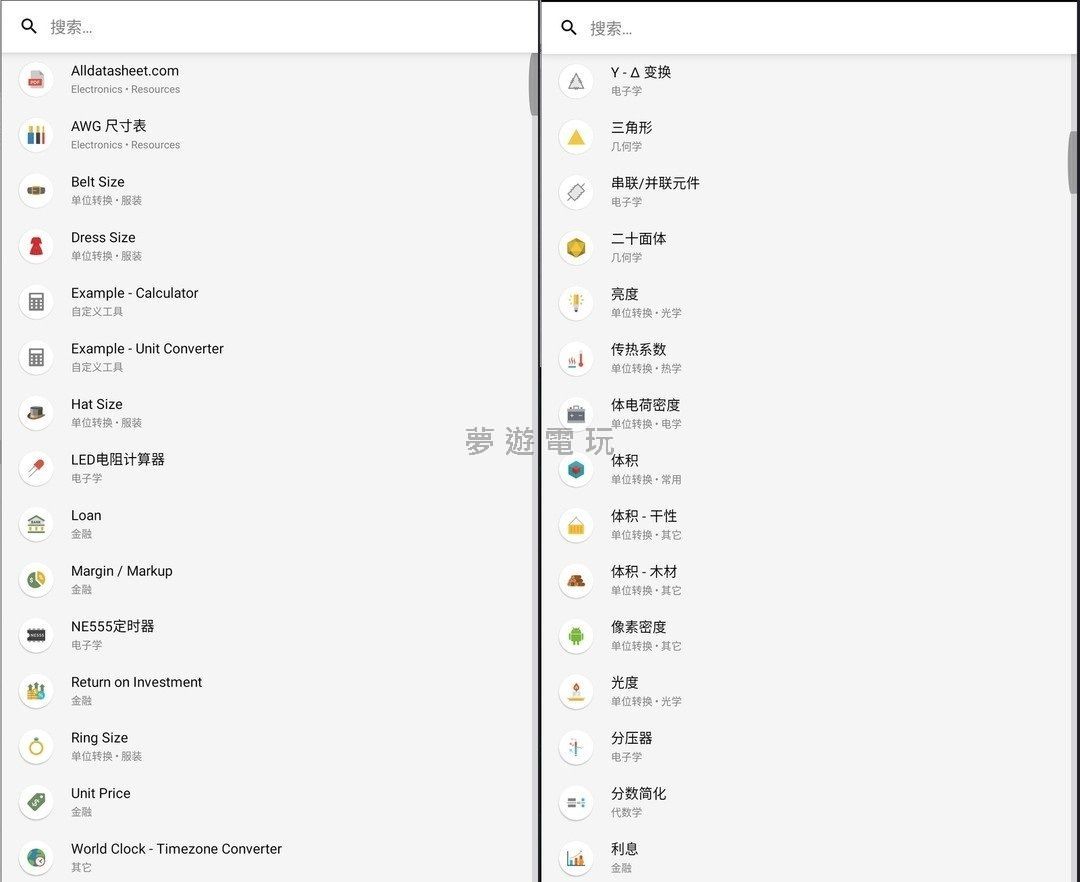Click the 二十面体 polyhedron icon

(x=576, y=248)
